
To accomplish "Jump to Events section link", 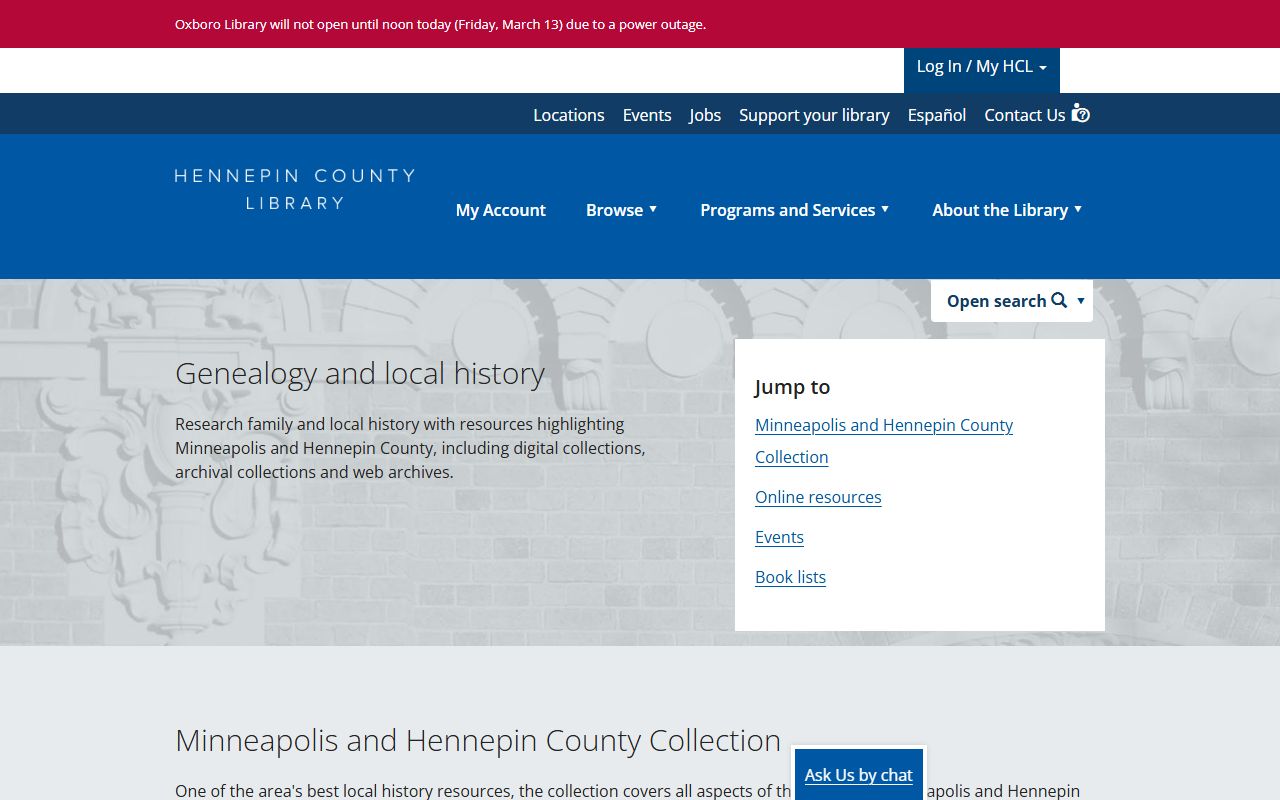I will point(779,537).
